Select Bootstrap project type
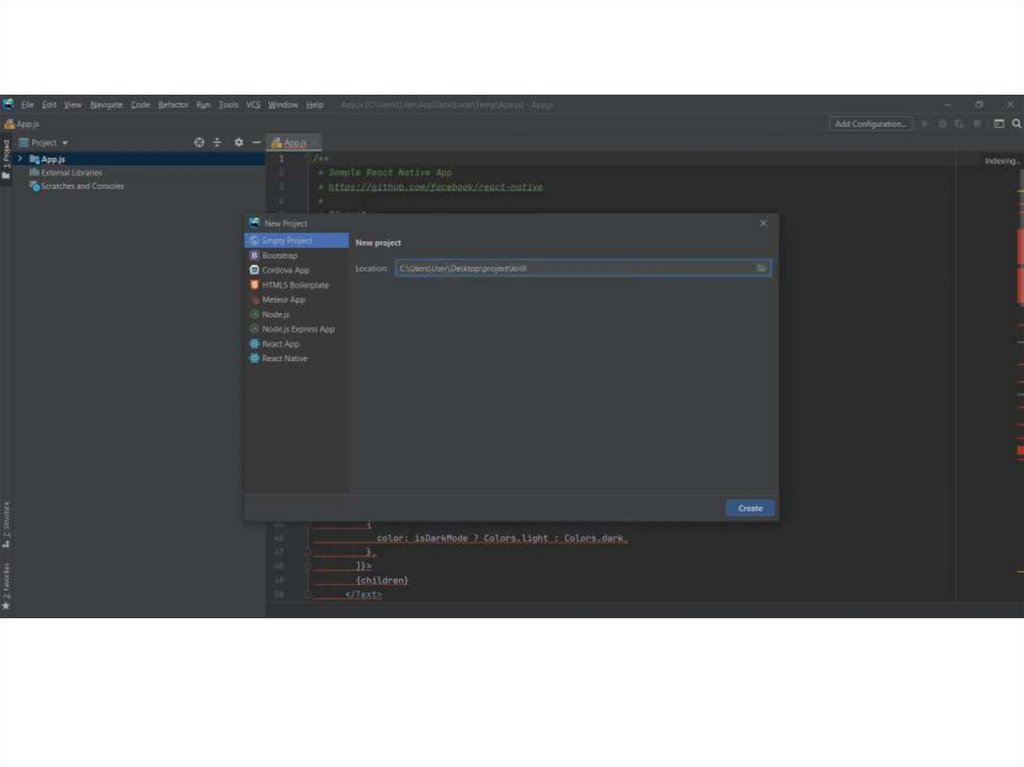 click(279, 256)
